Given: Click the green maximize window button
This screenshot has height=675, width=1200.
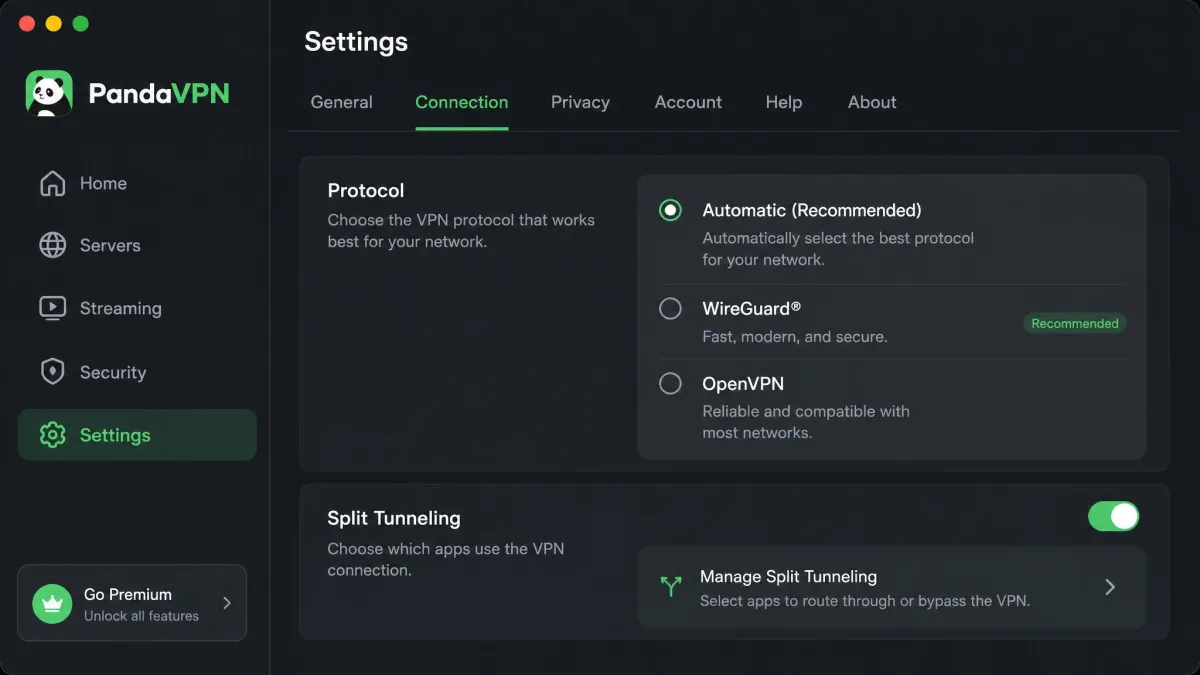Looking at the screenshot, I should [x=81, y=23].
